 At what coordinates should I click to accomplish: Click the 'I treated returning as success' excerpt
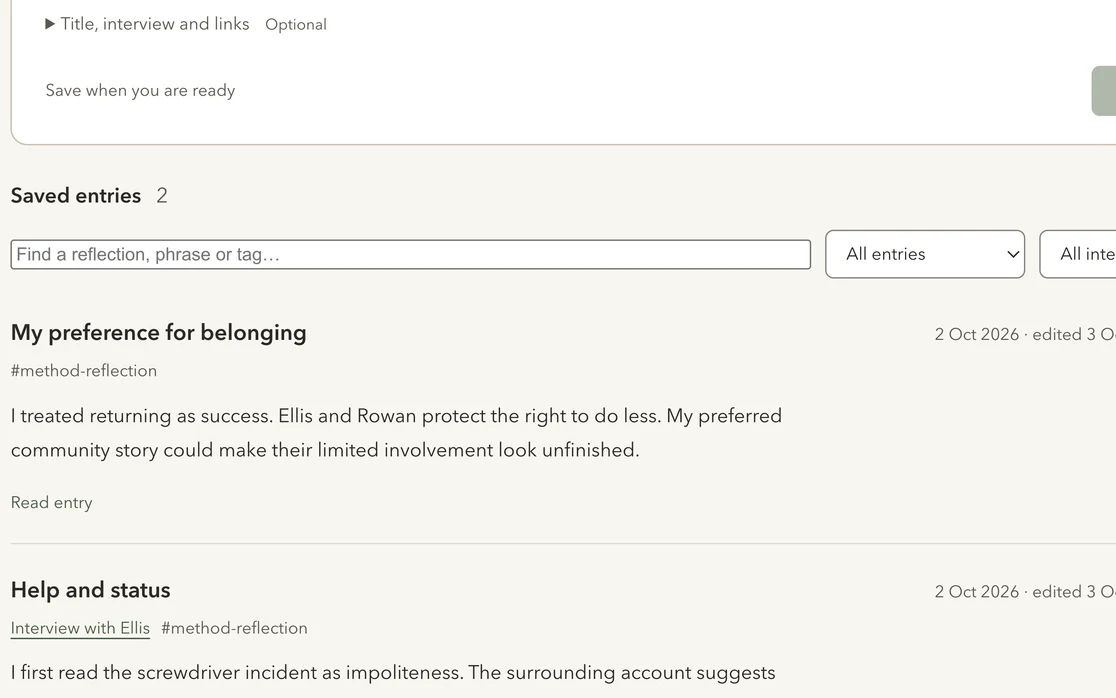(396, 433)
